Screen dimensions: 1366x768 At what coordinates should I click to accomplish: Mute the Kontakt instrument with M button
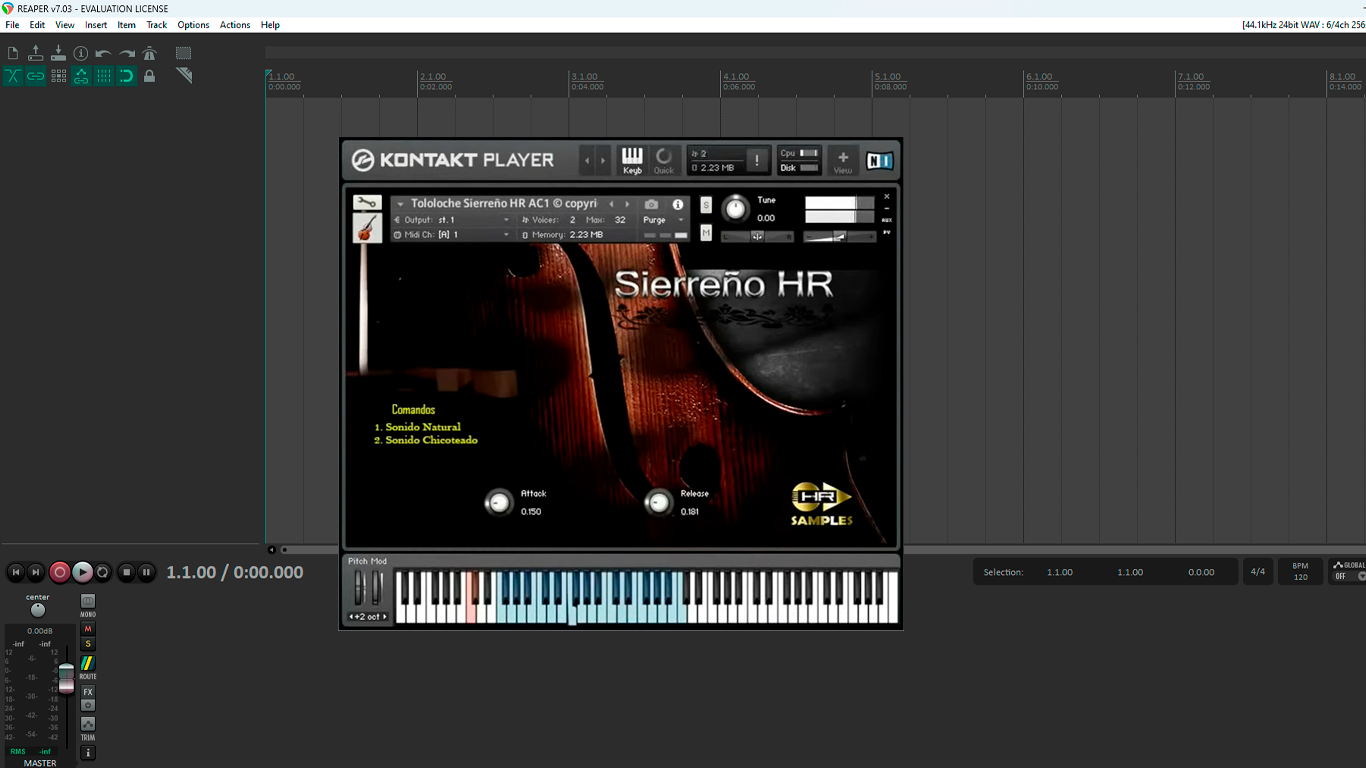click(706, 233)
